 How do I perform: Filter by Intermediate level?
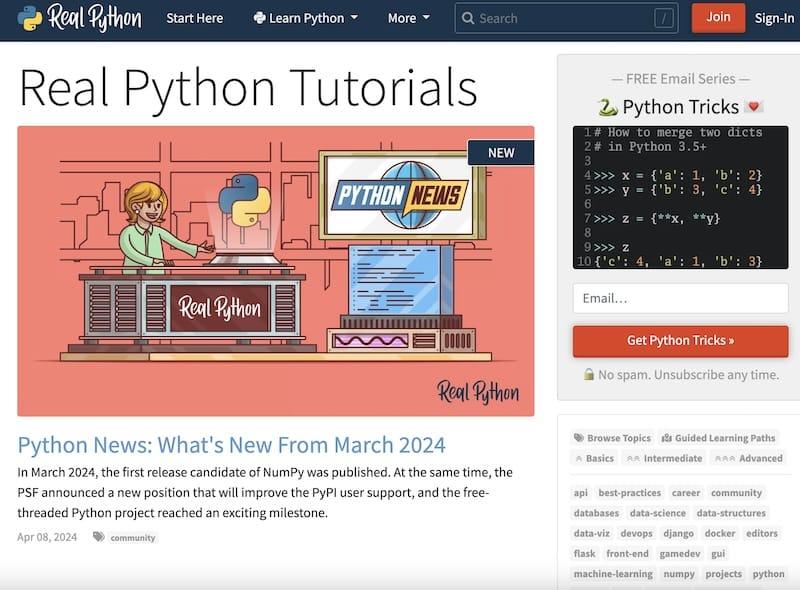[665, 458]
